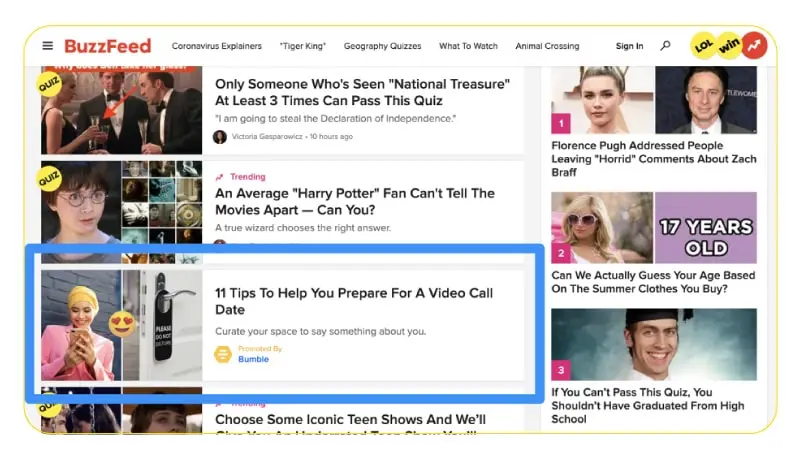Click the win badge icon
The image size is (800, 461).
click(729, 45)
